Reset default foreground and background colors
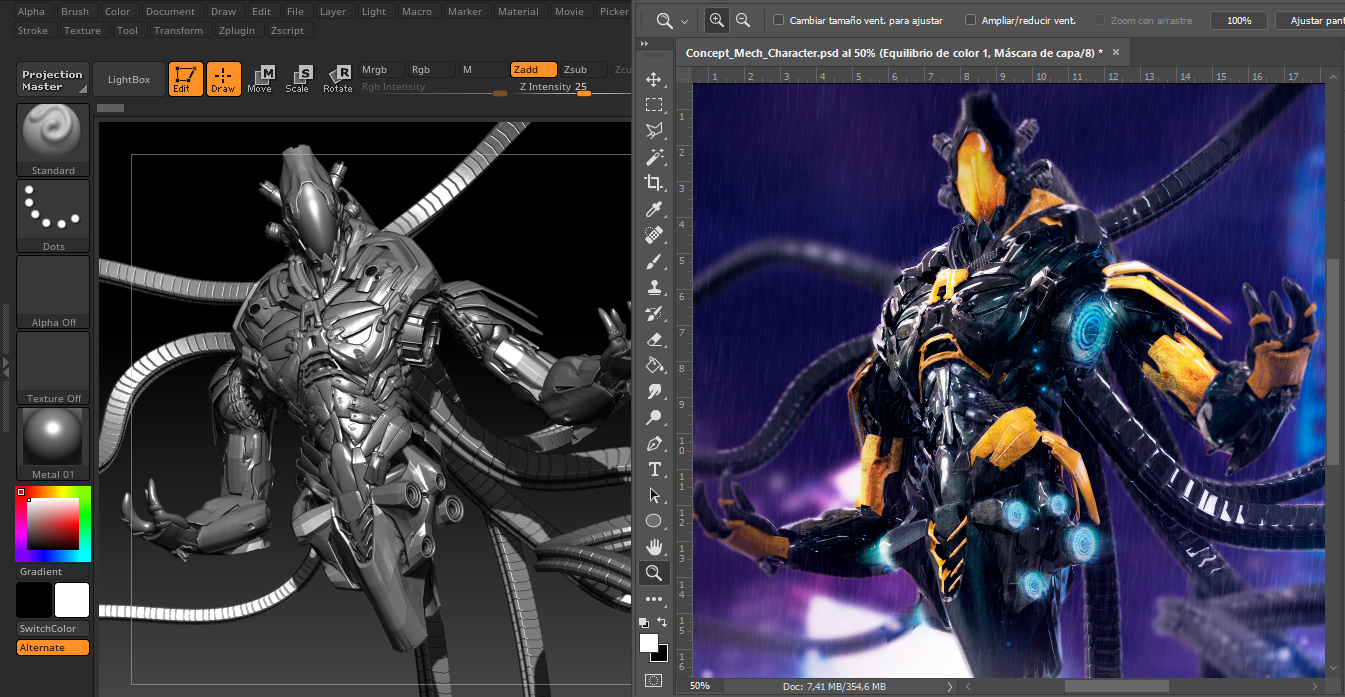The width and height of the screenshot is (1345, 697). tap(645, 622)
